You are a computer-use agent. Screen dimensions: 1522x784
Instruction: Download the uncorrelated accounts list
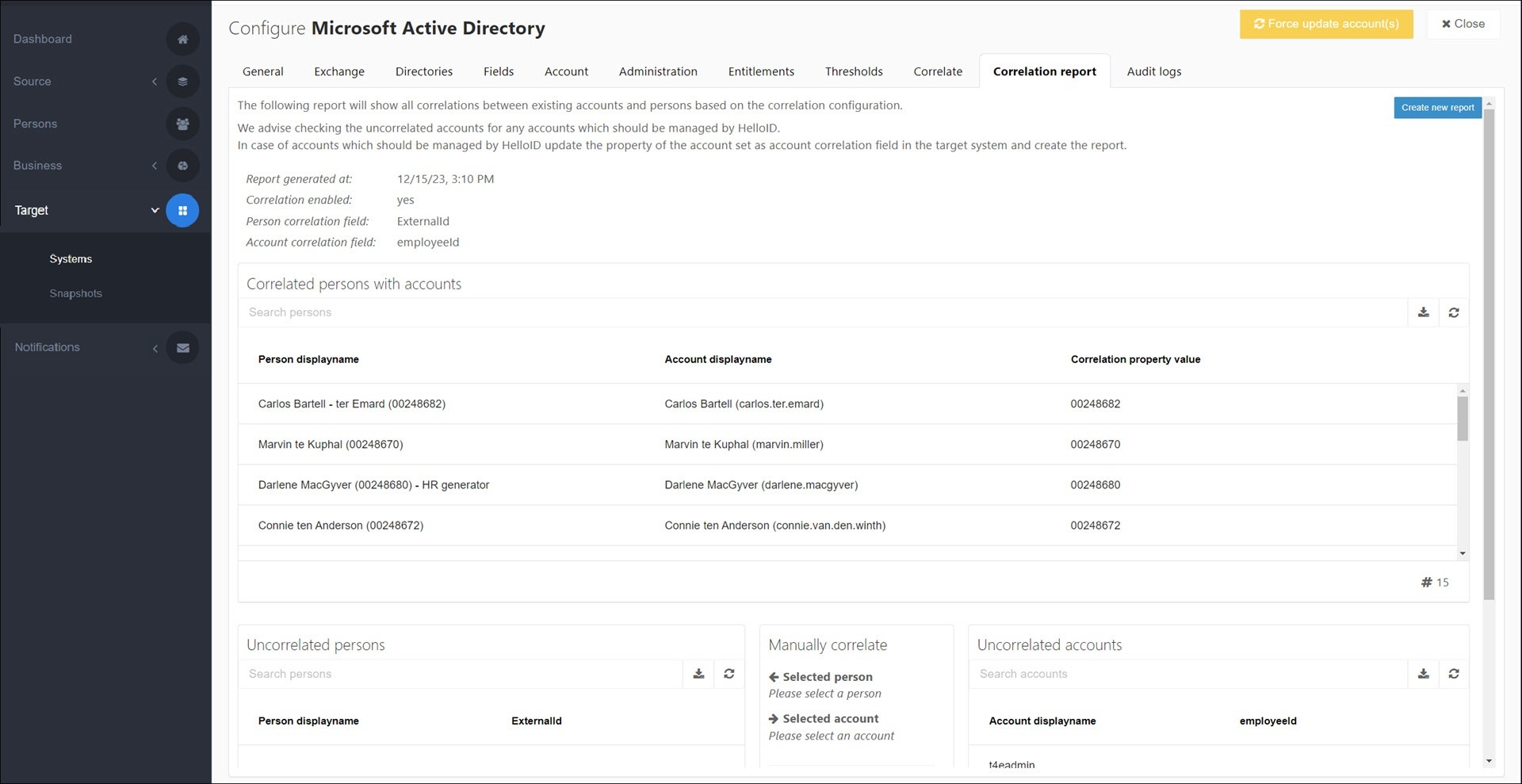click(1424, 674)
